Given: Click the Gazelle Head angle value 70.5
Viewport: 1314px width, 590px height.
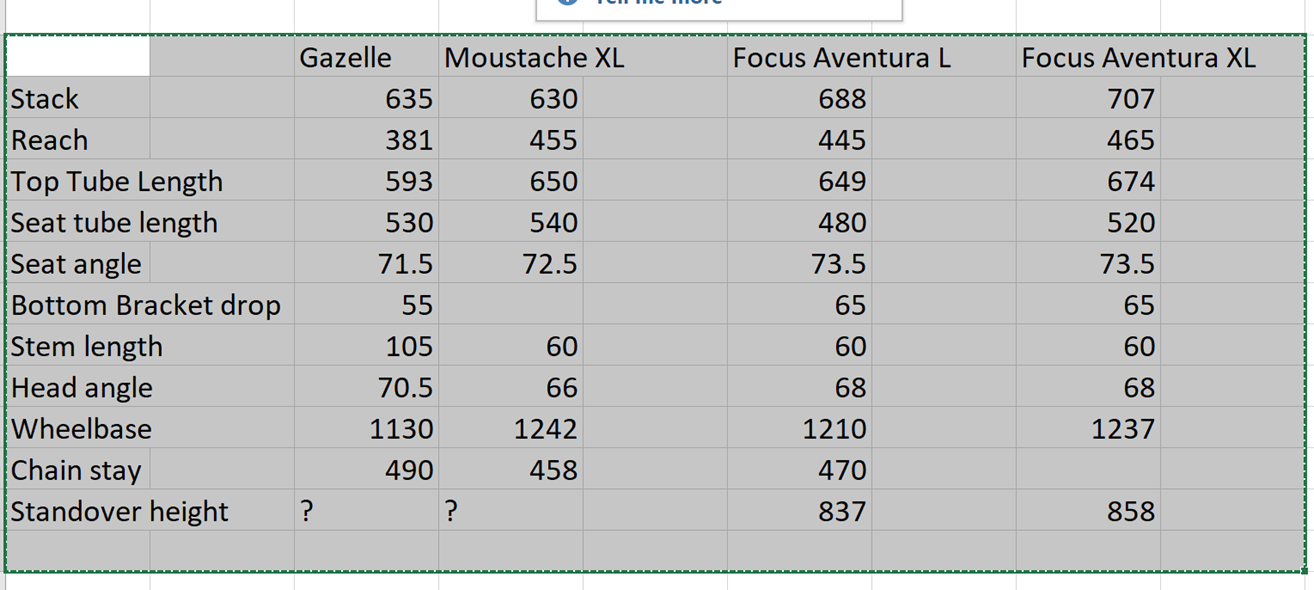Looking at the screenshot, I should click(366, 388).
